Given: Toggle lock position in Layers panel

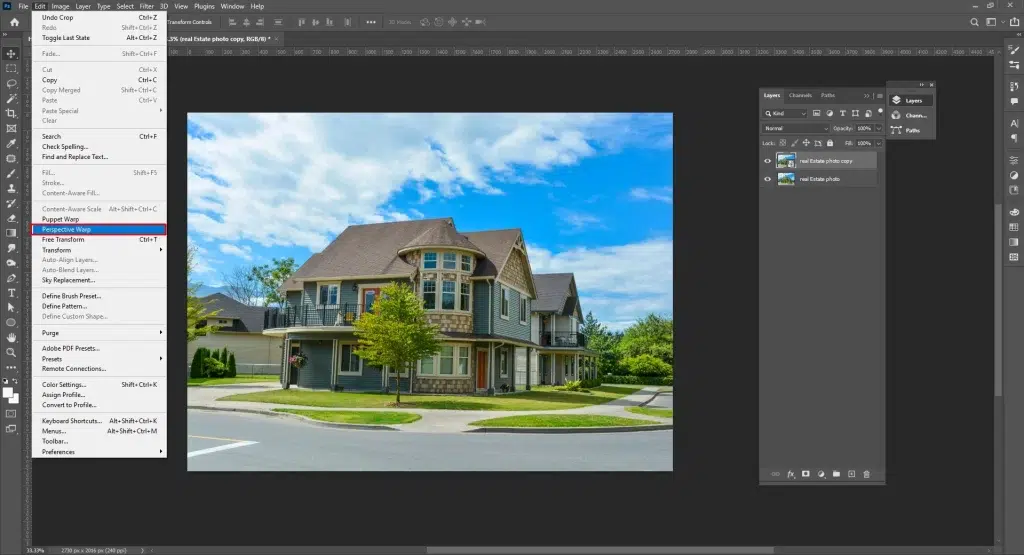Looking at the screenshot, I should [x=806, y=143].
